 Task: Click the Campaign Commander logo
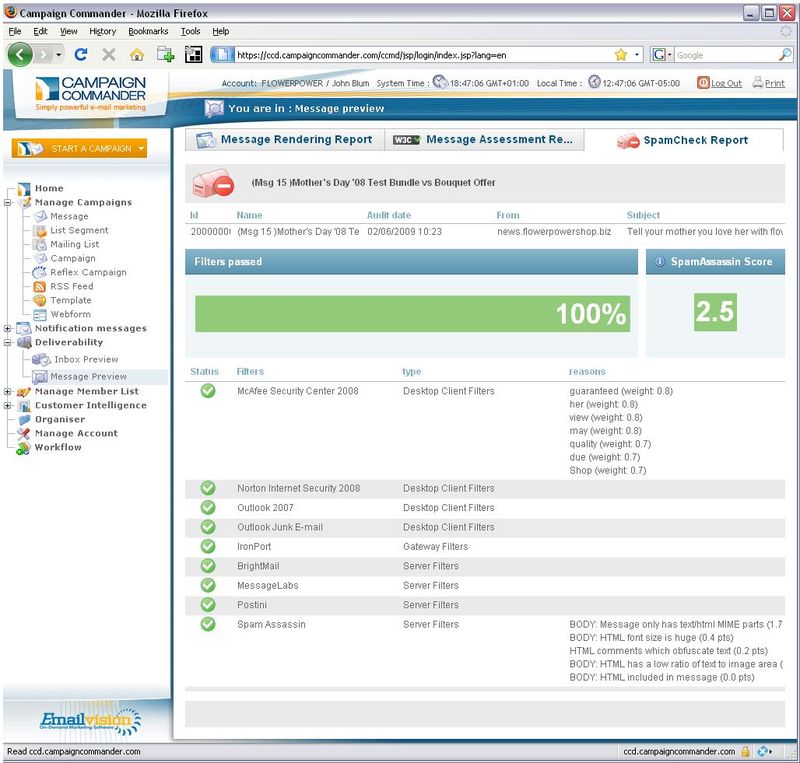pos(91,93)
